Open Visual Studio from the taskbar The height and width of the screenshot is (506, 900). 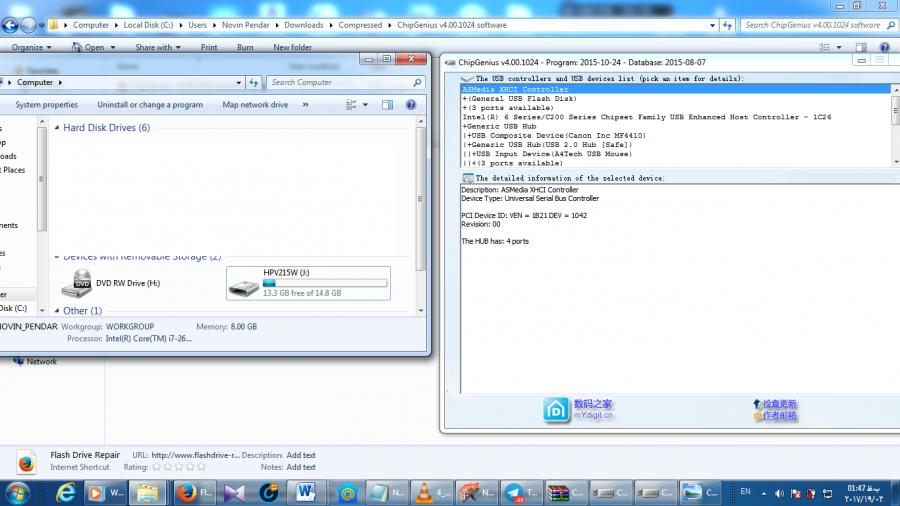click(x=234, y=493)
